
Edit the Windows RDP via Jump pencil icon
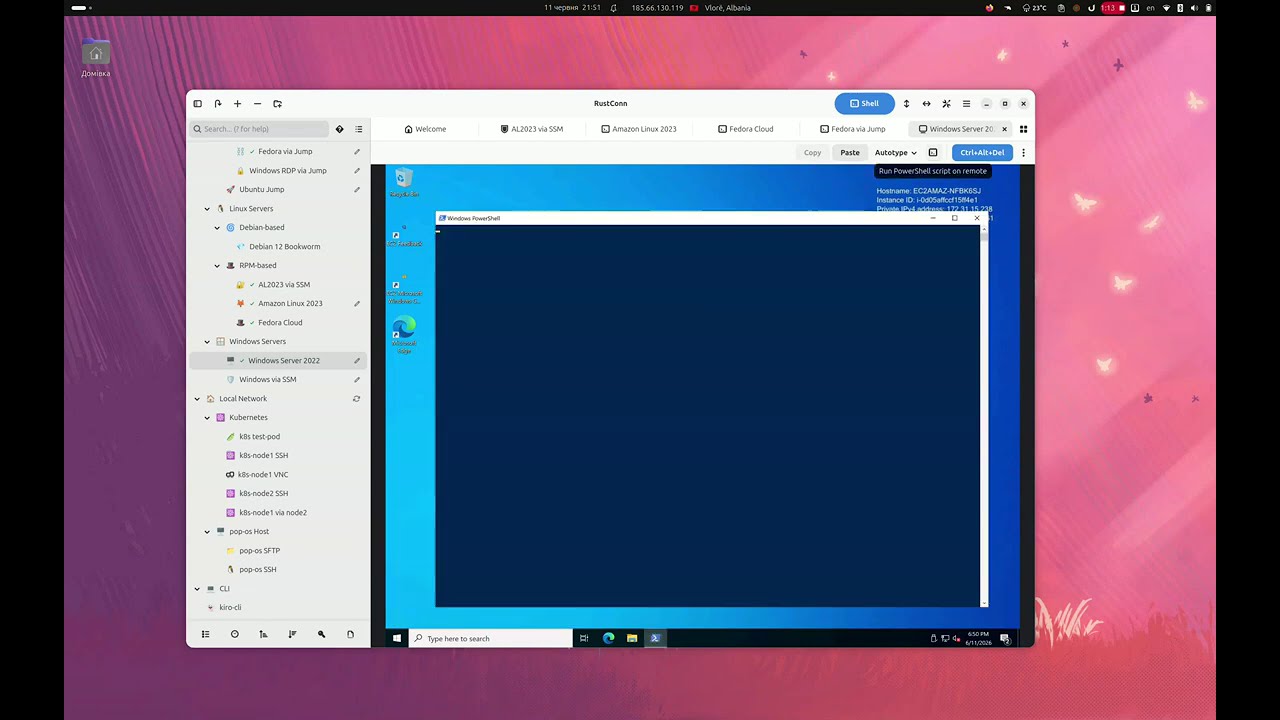pos(357,171)
